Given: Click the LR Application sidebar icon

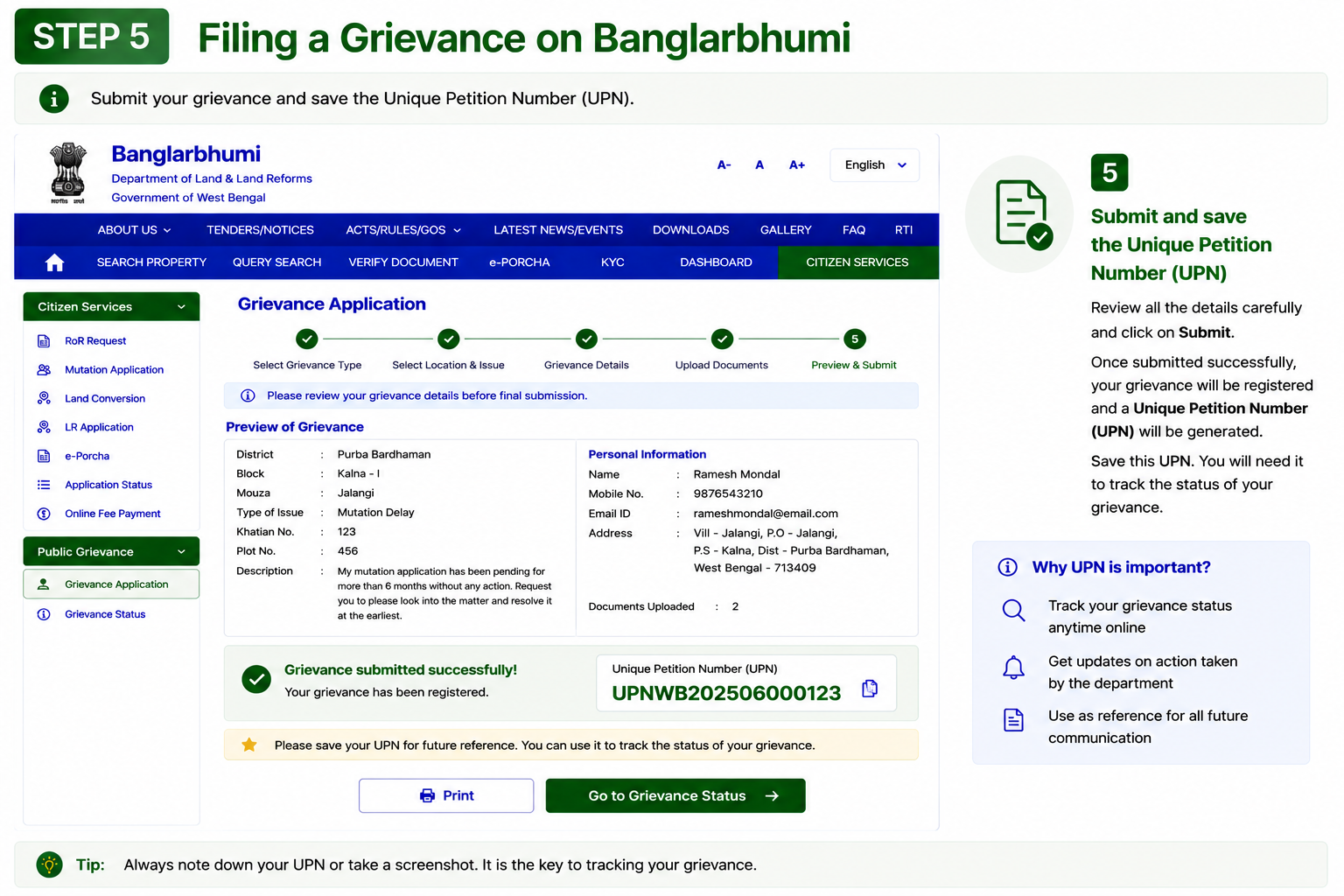Looking at the screenshot, I should [44, 428].
